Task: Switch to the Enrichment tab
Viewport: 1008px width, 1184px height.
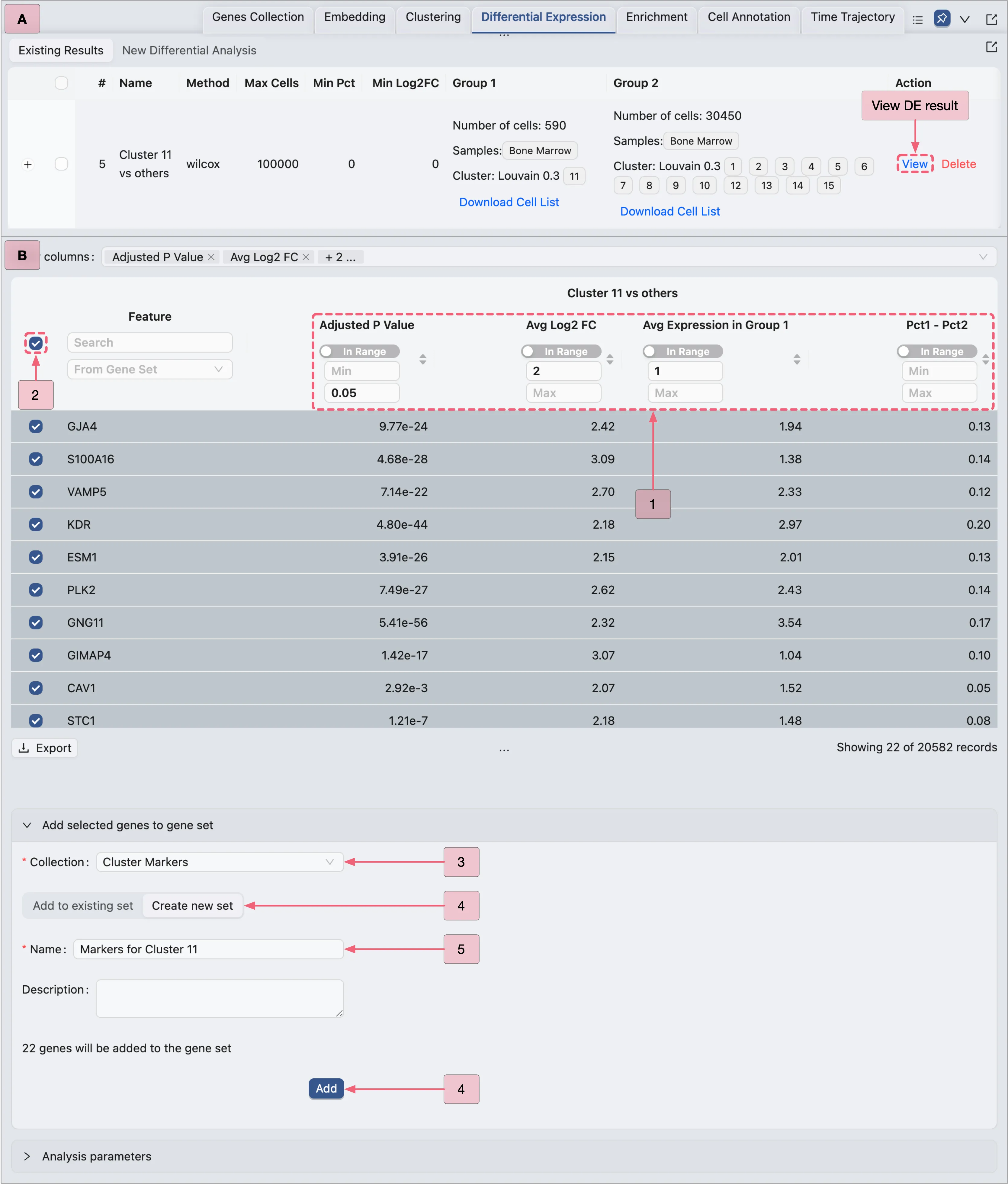Action: pyautogui.click(x=656, y=17)
